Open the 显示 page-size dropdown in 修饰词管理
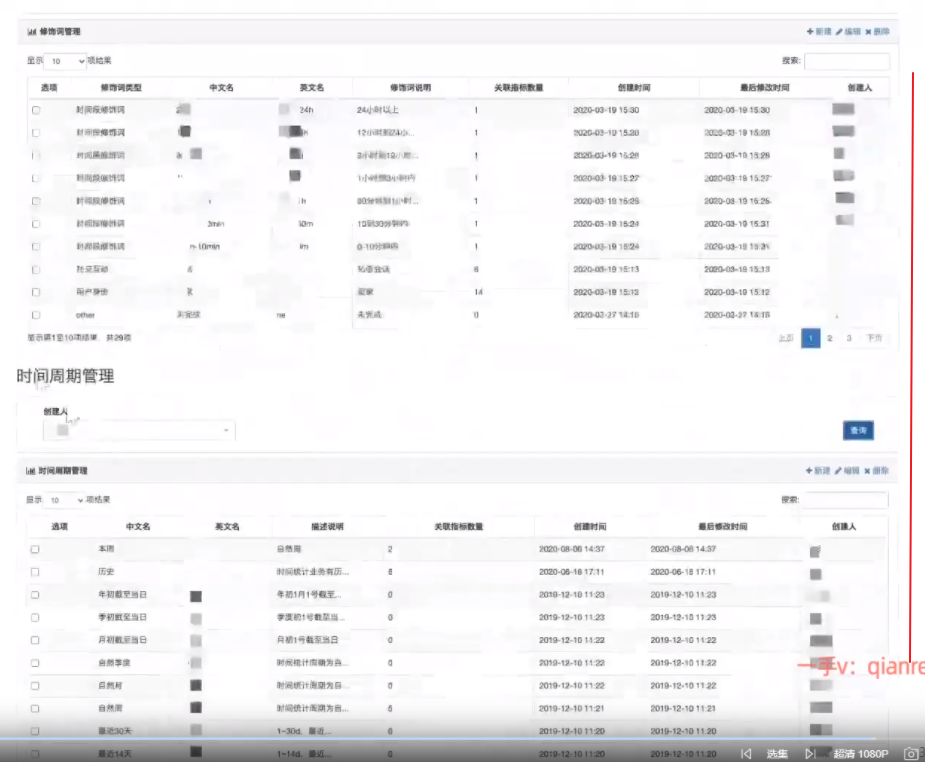This screenshot has height=762, width=925. tap(65, 61)
